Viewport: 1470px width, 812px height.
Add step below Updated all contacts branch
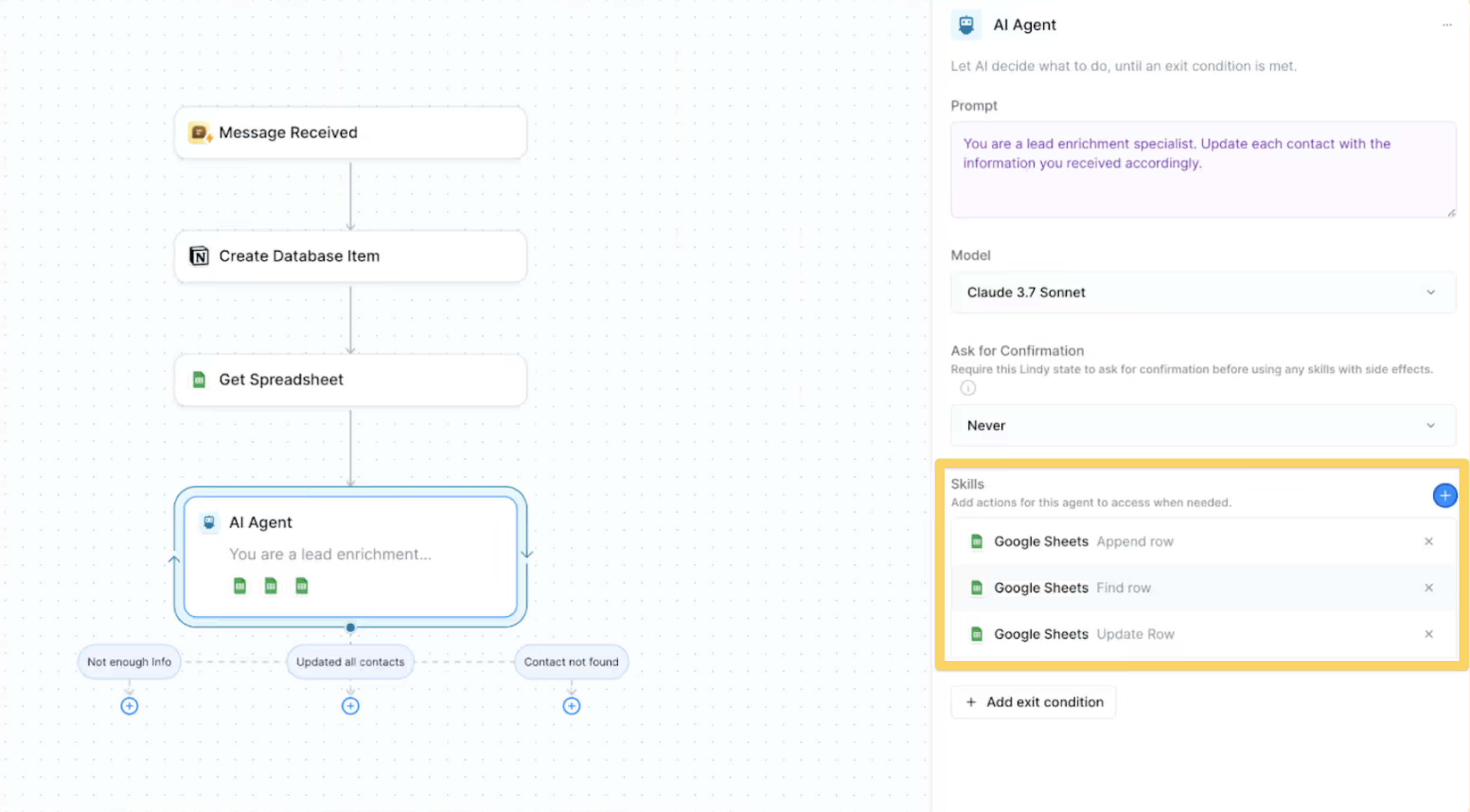pos(350,706)
